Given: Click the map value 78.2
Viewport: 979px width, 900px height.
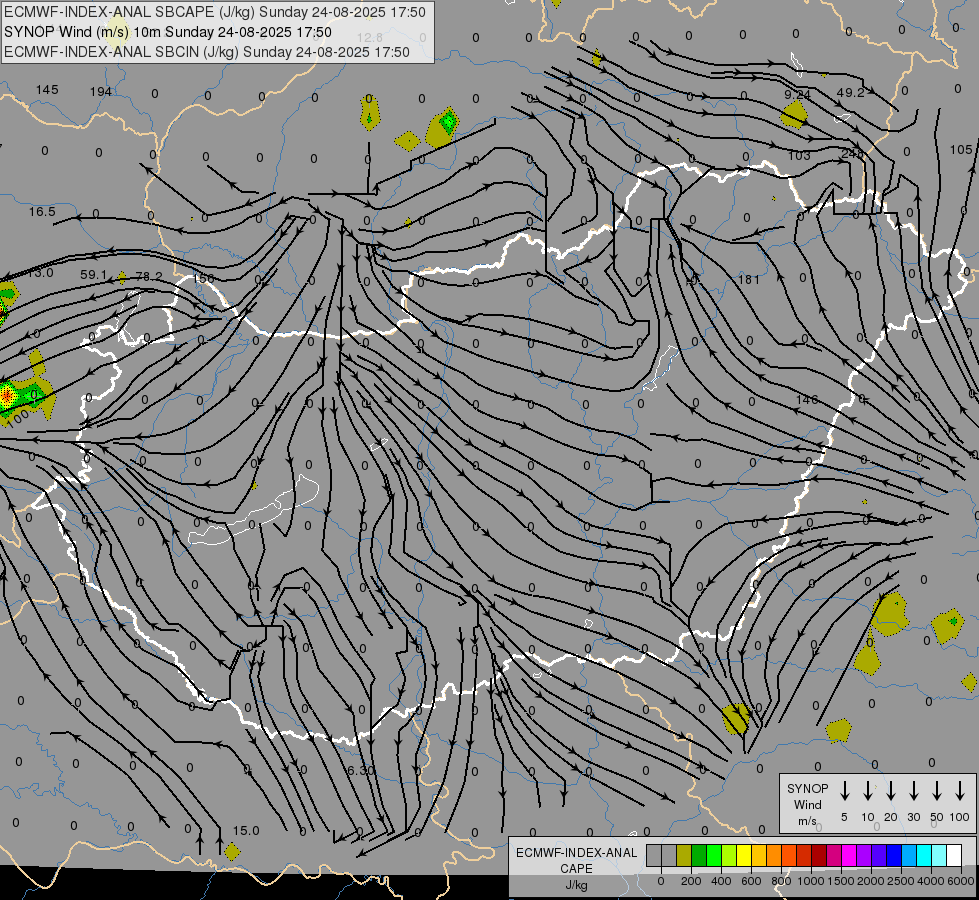Looking at the screenshot, I should (x=149, y=276).
